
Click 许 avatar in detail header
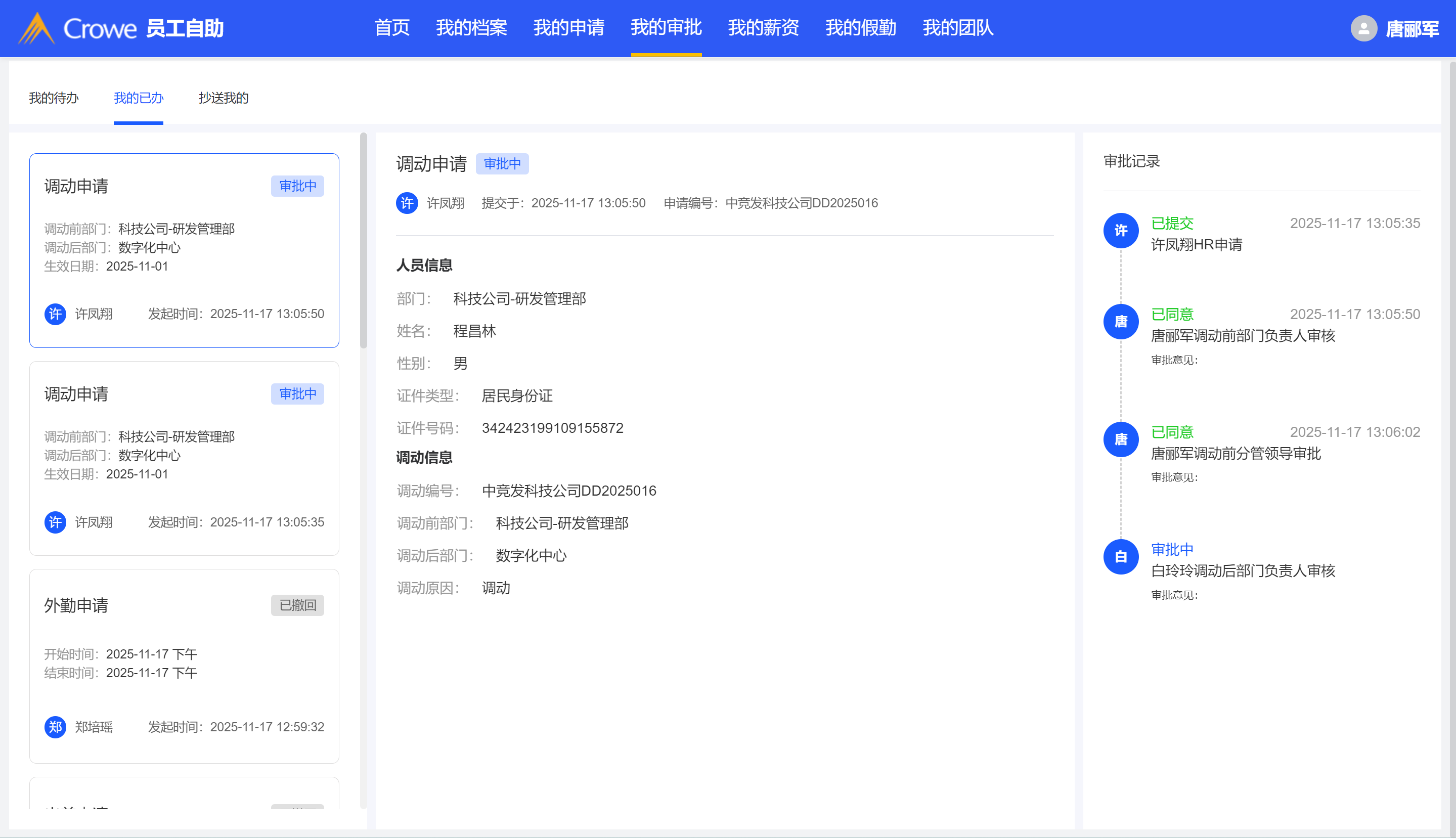[407, 203]
